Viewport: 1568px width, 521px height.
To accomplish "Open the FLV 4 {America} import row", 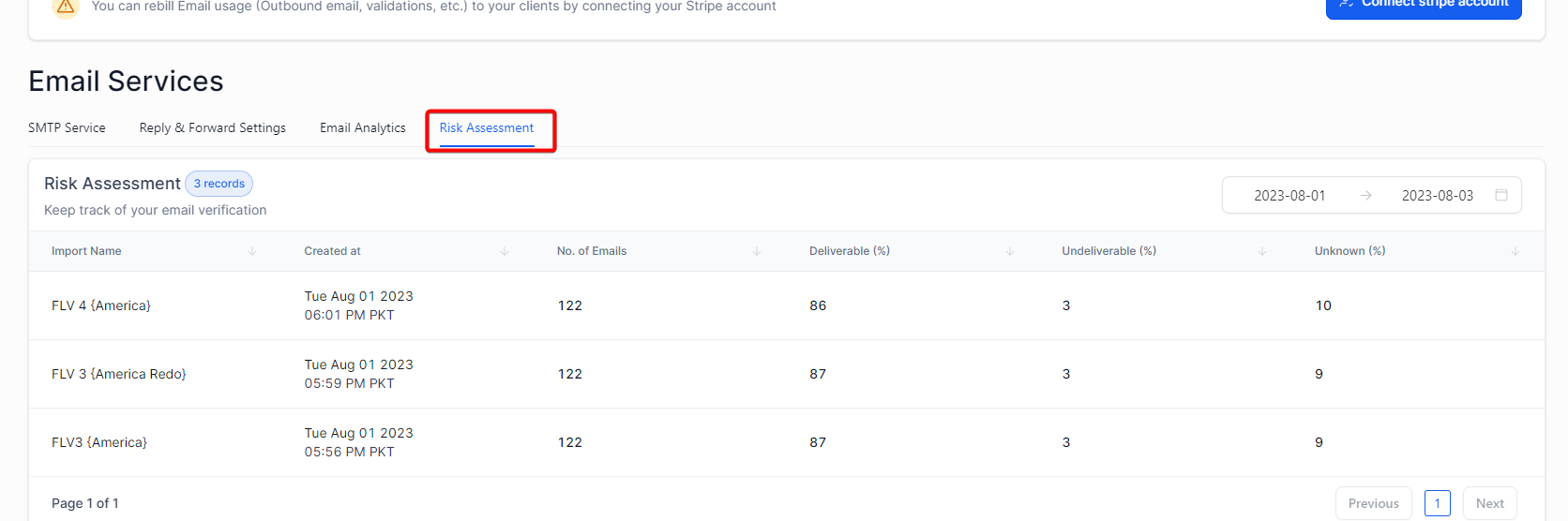I will click(x=786, y=305).
